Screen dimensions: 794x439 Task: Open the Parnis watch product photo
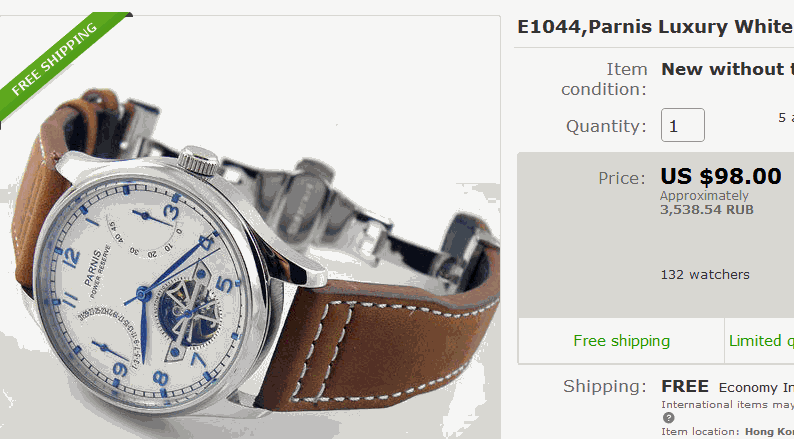250,227
